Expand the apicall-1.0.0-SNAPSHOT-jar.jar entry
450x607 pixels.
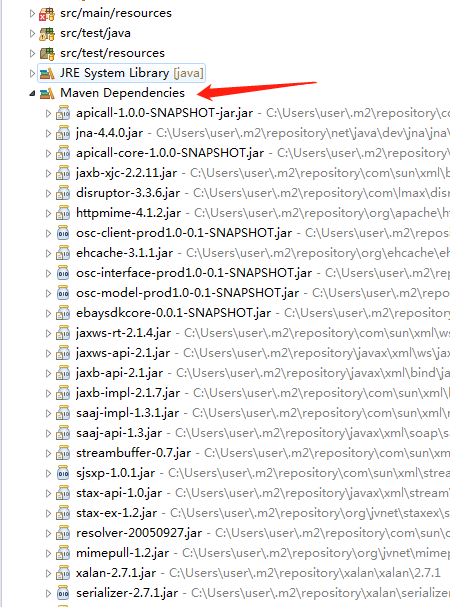[x=48, y=113]
